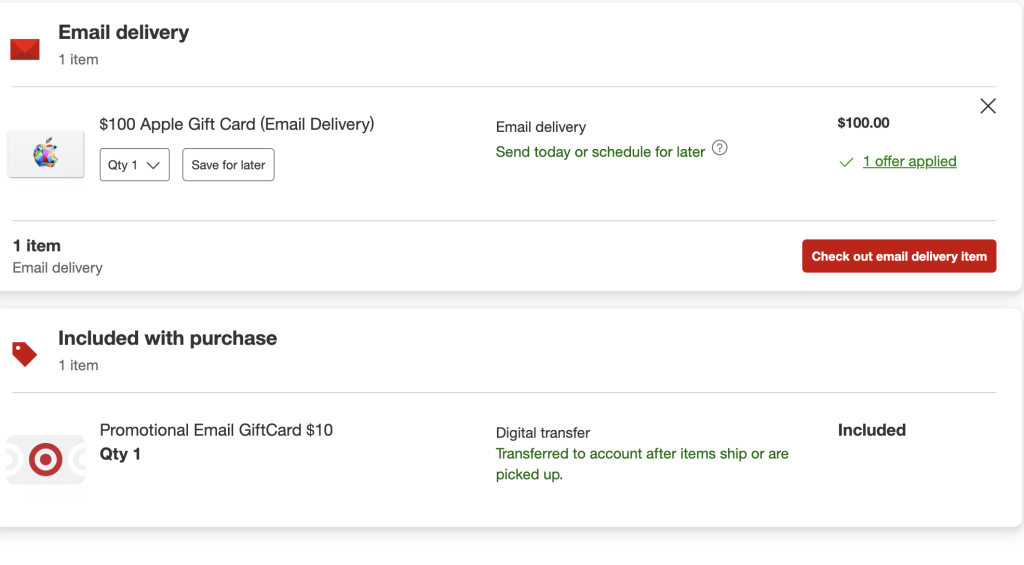This screenshot has width=1024, height=565.
Task: Click the question mark help icon
Action: [719, 148]
